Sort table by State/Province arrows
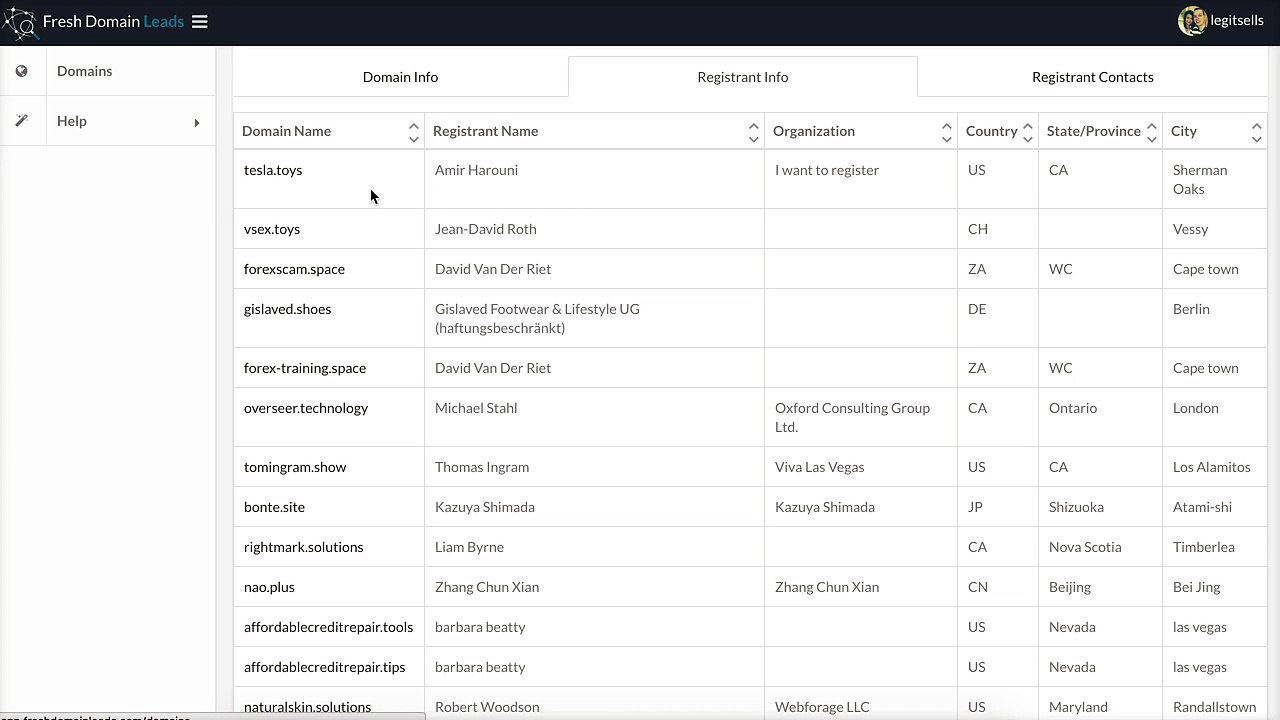Viewport: 1280px width, 720px height. (1151, 132)
